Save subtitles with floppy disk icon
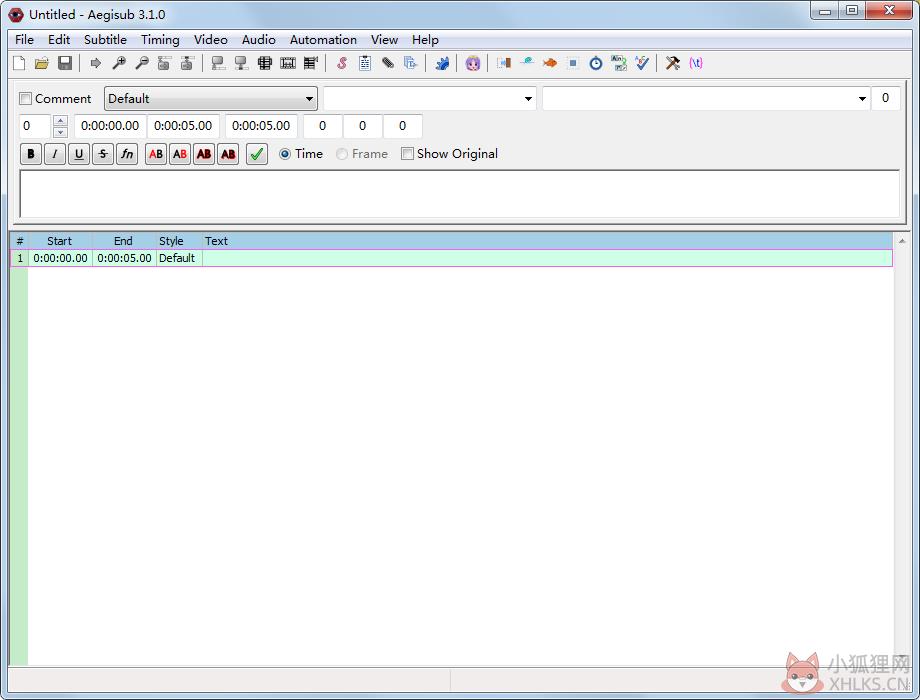This screenshot has height=700, width=920. pos(65,63)
